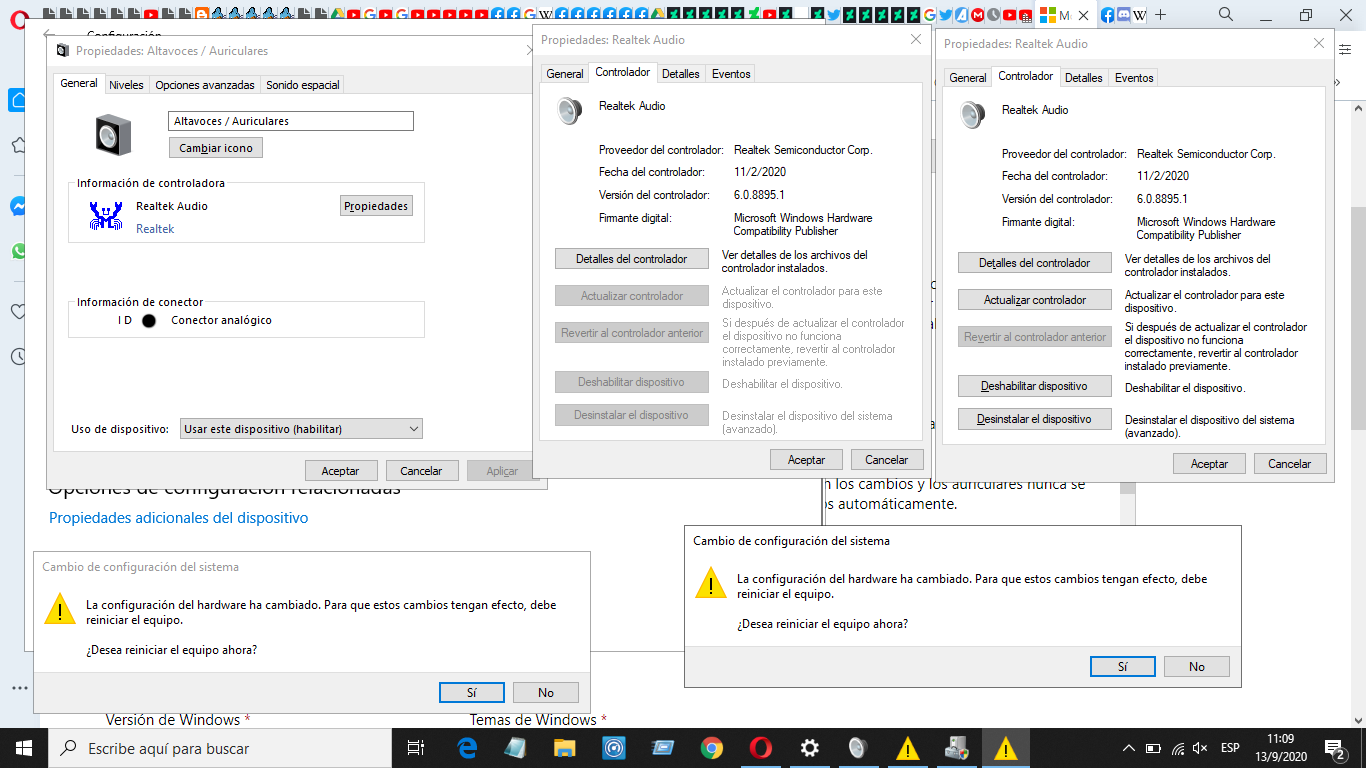
Task: Select the speaker sound window on taskbar
Action: coord(858,748)
